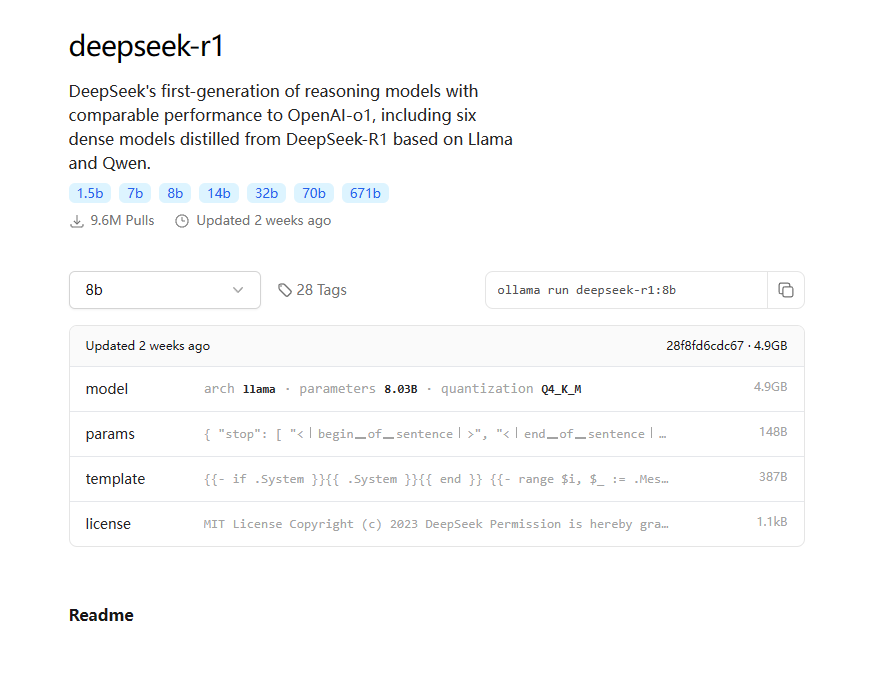Click the 1.1kB license size

click(772, 522)
